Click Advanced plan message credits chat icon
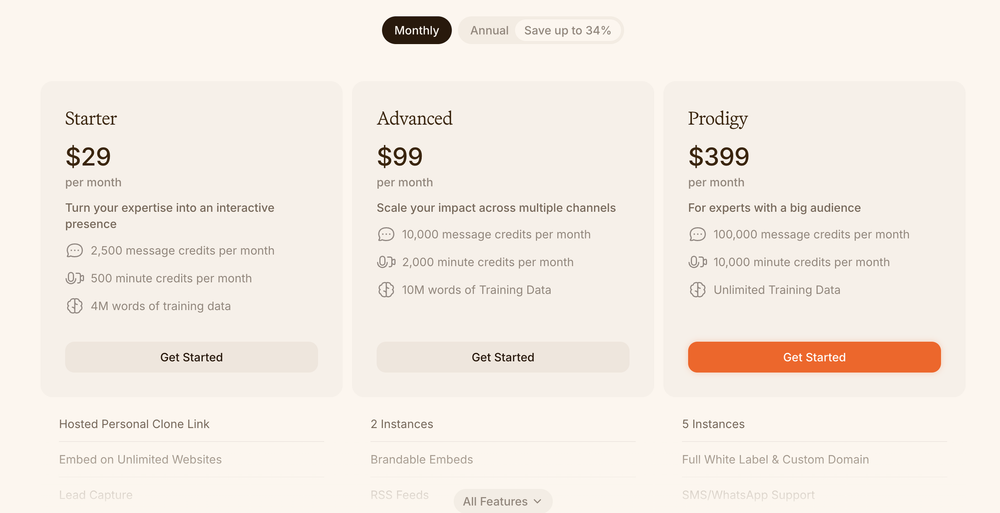1000x513 pixels. click(386, 235)
